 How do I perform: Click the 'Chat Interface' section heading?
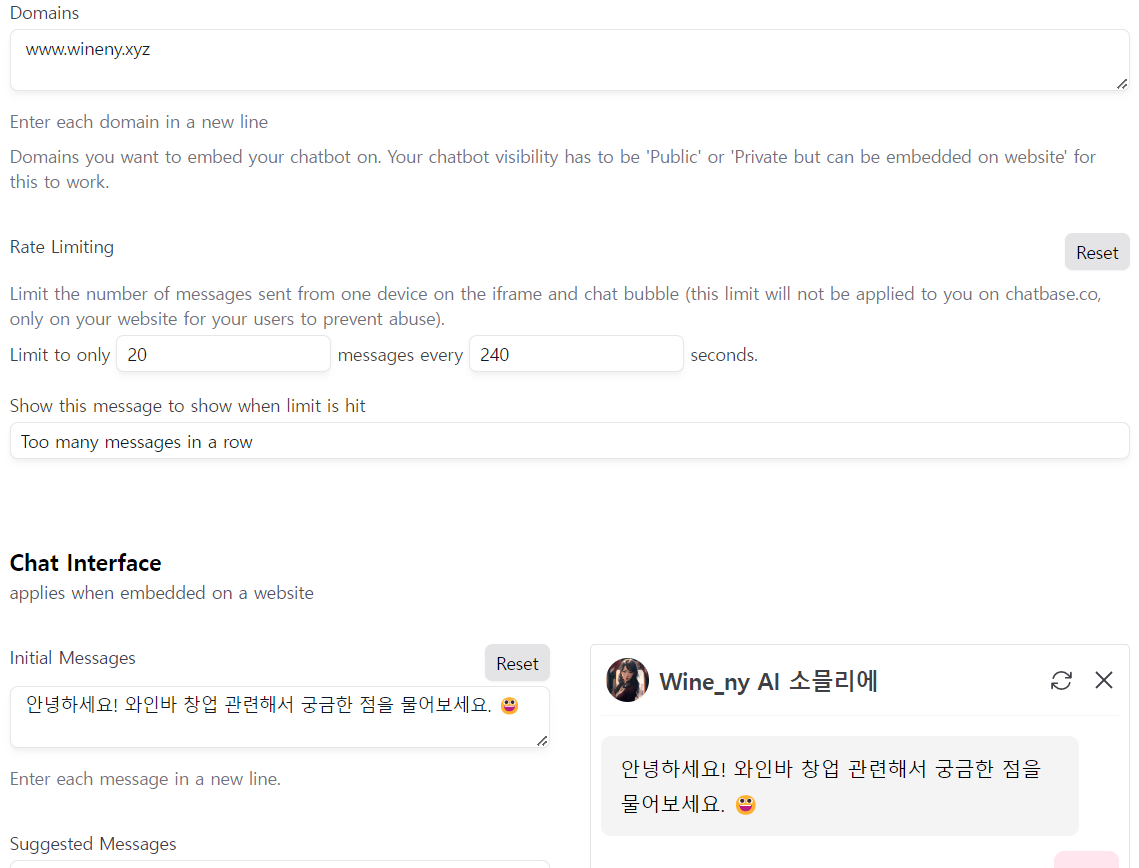click(x=85, y=563)
